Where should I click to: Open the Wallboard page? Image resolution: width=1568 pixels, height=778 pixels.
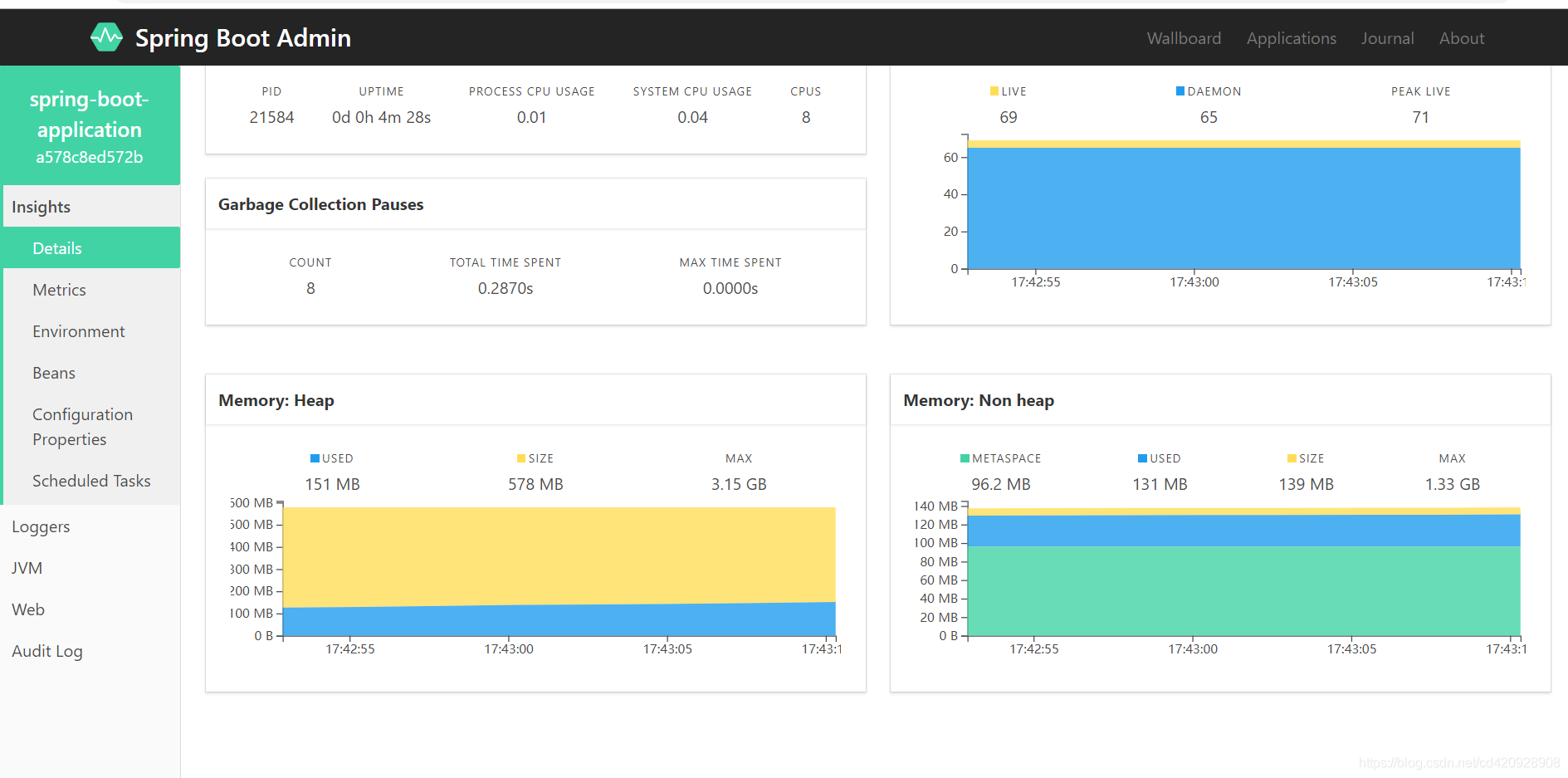1184,38
